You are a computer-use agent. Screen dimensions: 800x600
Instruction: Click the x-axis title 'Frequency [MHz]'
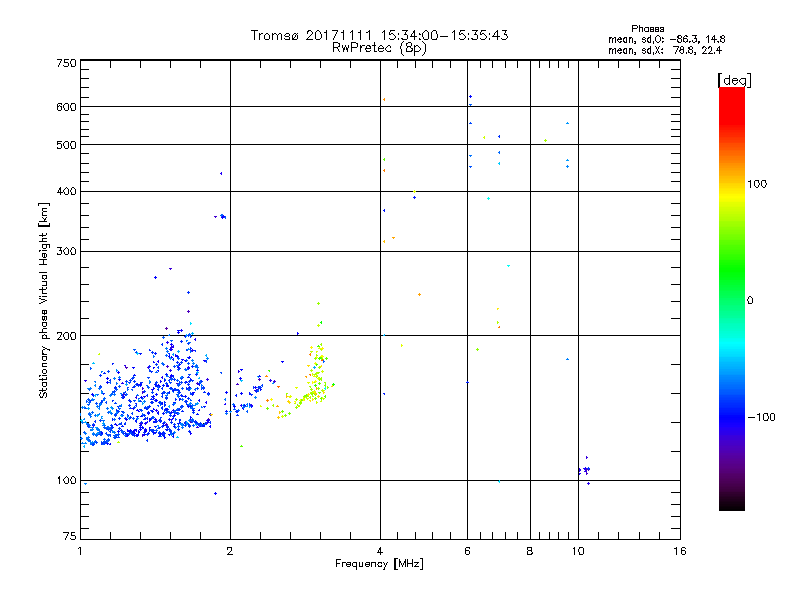tap(379, 564)
